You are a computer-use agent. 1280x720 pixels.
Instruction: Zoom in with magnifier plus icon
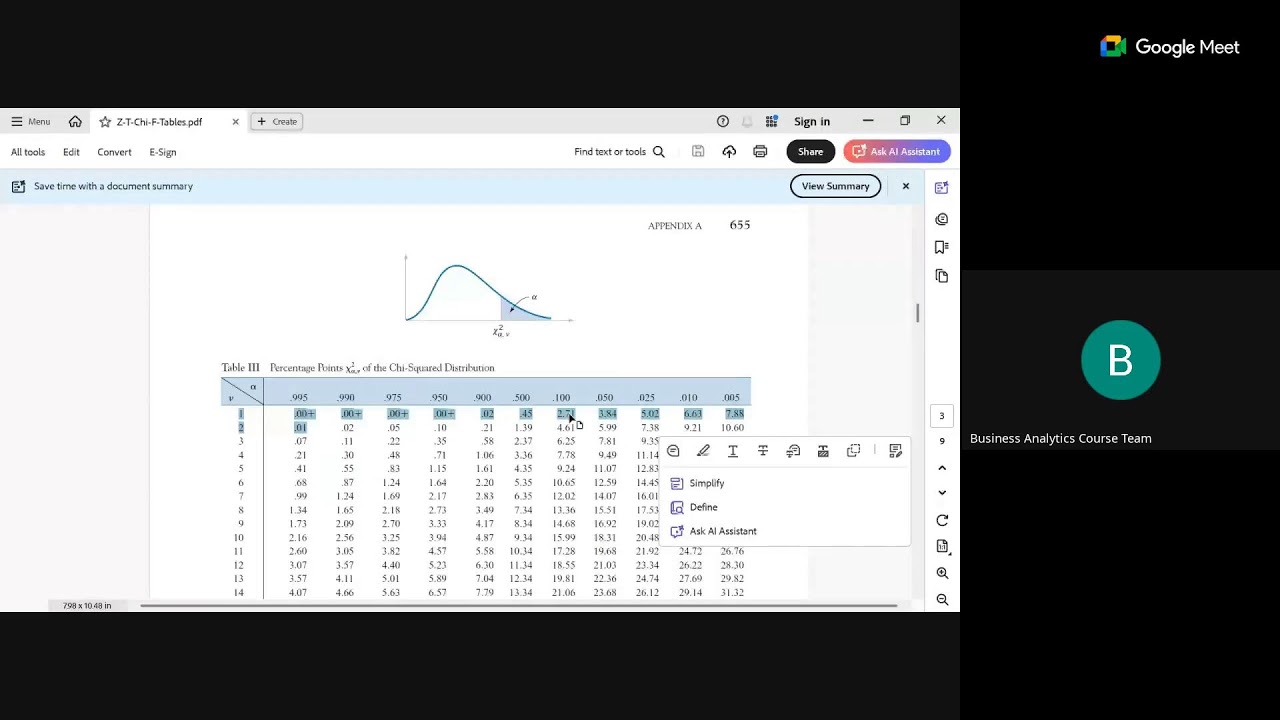coord(942,573)
